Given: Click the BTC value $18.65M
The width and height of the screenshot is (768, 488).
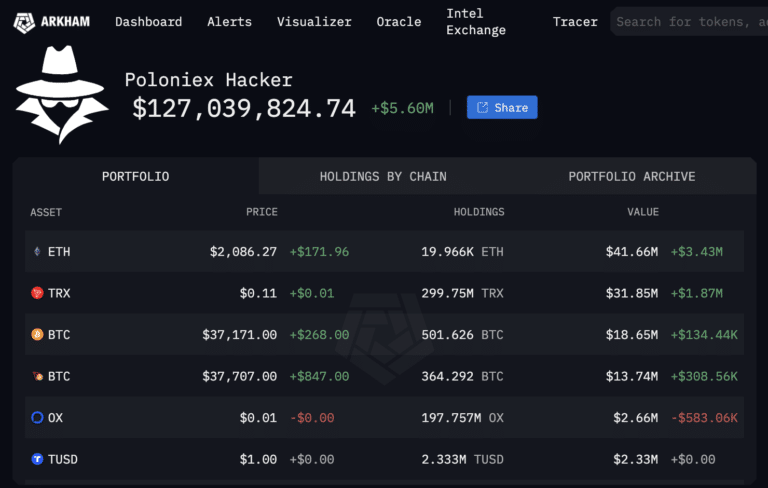Looking at the screenshot, I should [x=632, y=335].
